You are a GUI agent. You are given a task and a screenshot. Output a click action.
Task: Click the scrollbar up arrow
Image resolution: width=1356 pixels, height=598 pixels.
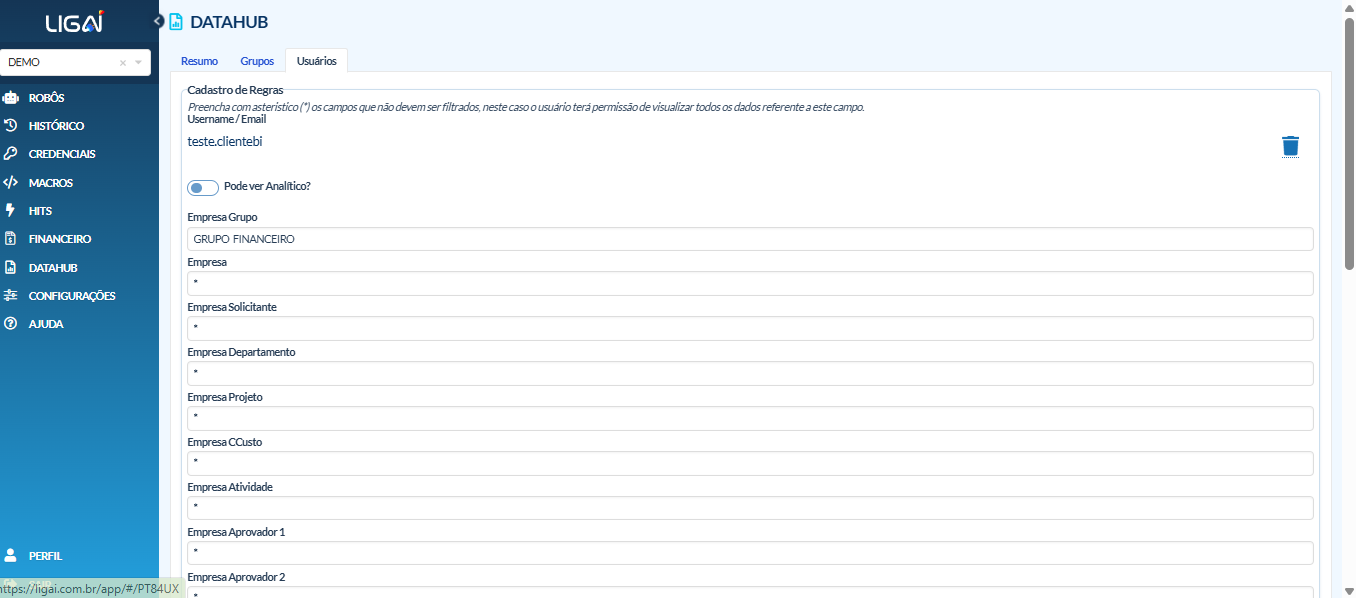pos(1349,7)
